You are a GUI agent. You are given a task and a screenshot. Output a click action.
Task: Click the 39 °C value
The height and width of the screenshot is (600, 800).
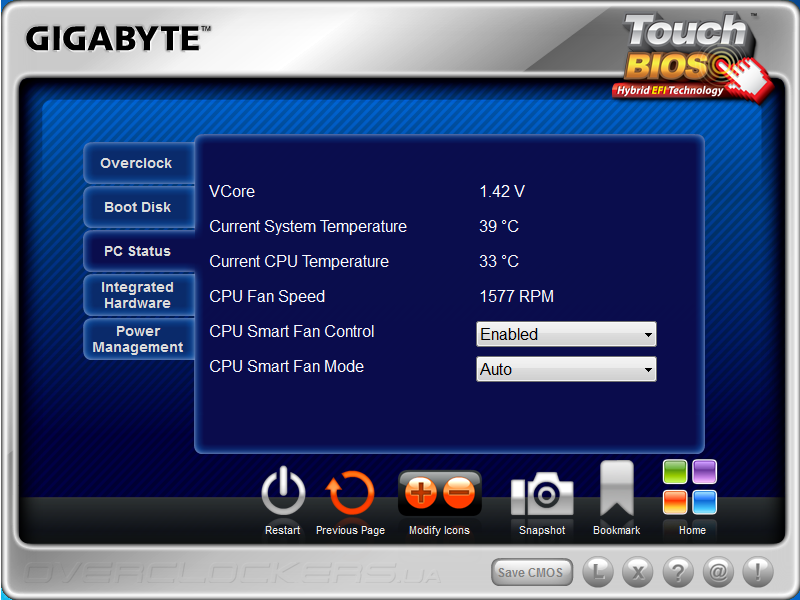coord(499,226)
